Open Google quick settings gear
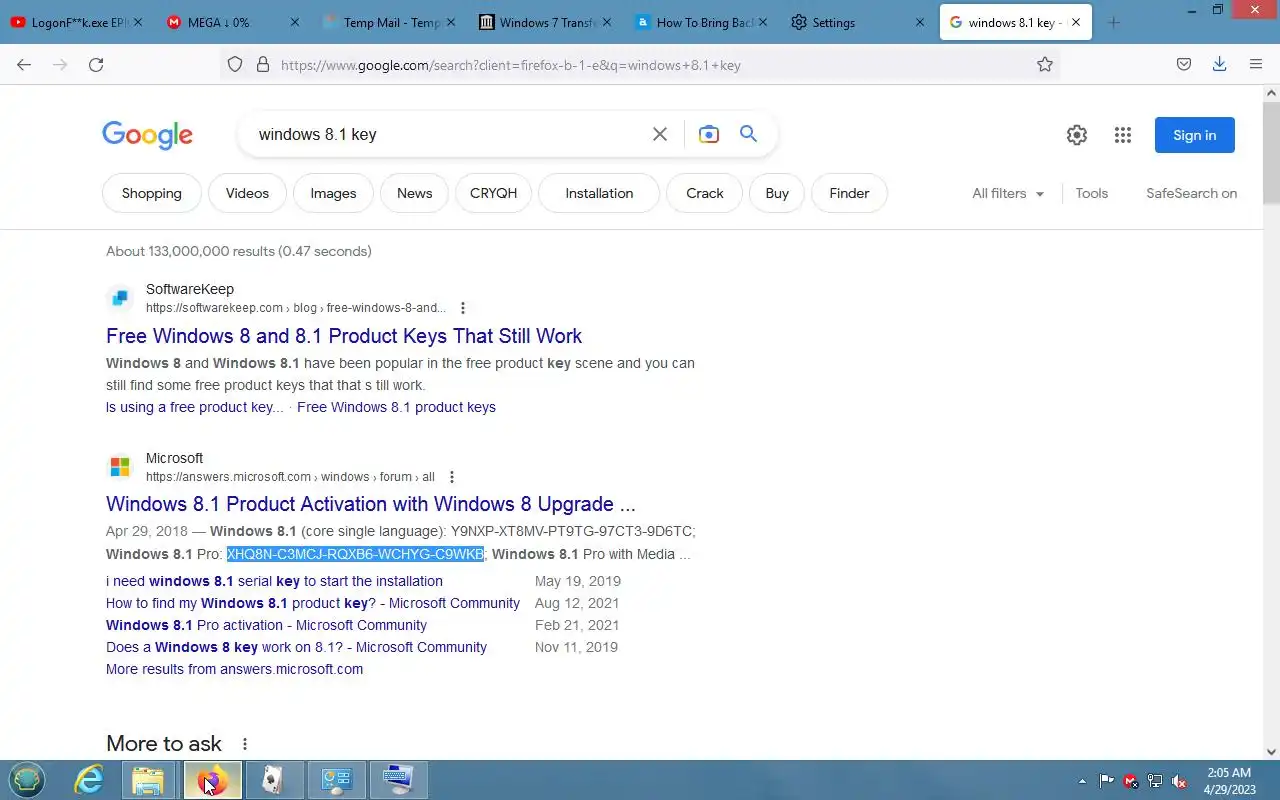1280x800 pixels. (1077, 135)
